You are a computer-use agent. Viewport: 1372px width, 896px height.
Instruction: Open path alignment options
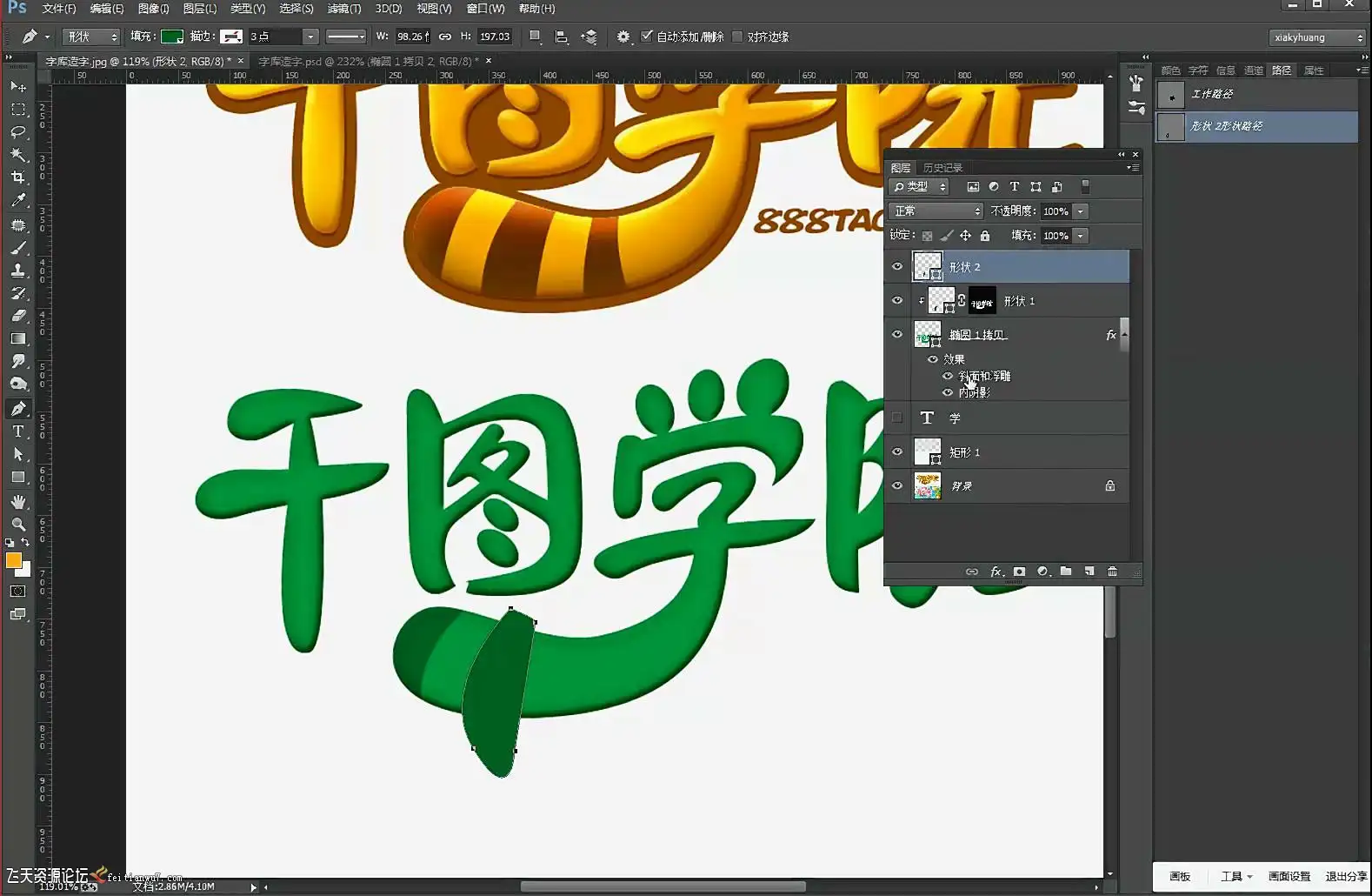coord(562,37)
